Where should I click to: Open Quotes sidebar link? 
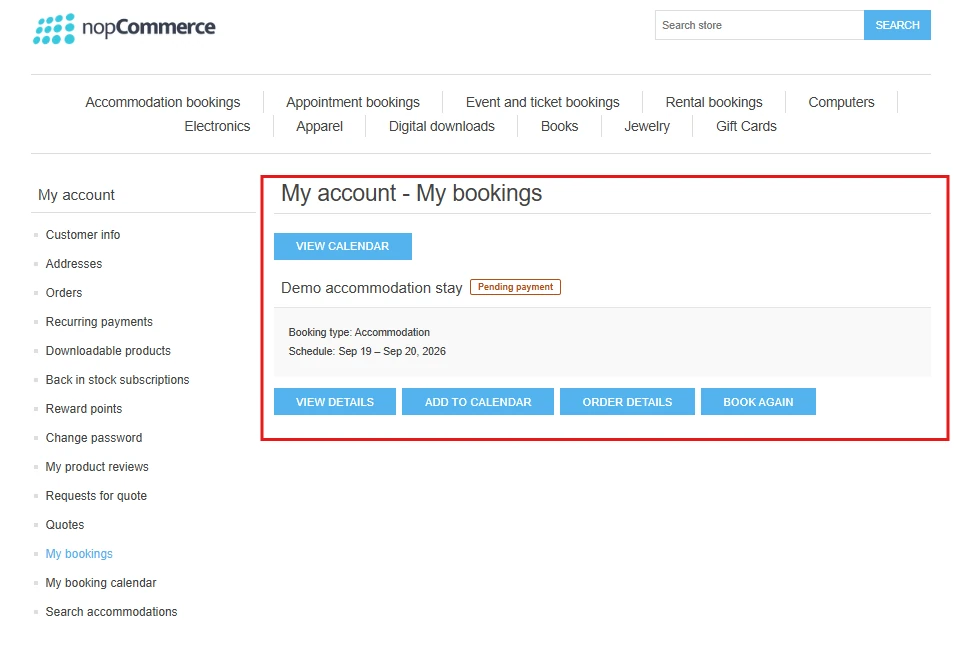tap(64, 525)
